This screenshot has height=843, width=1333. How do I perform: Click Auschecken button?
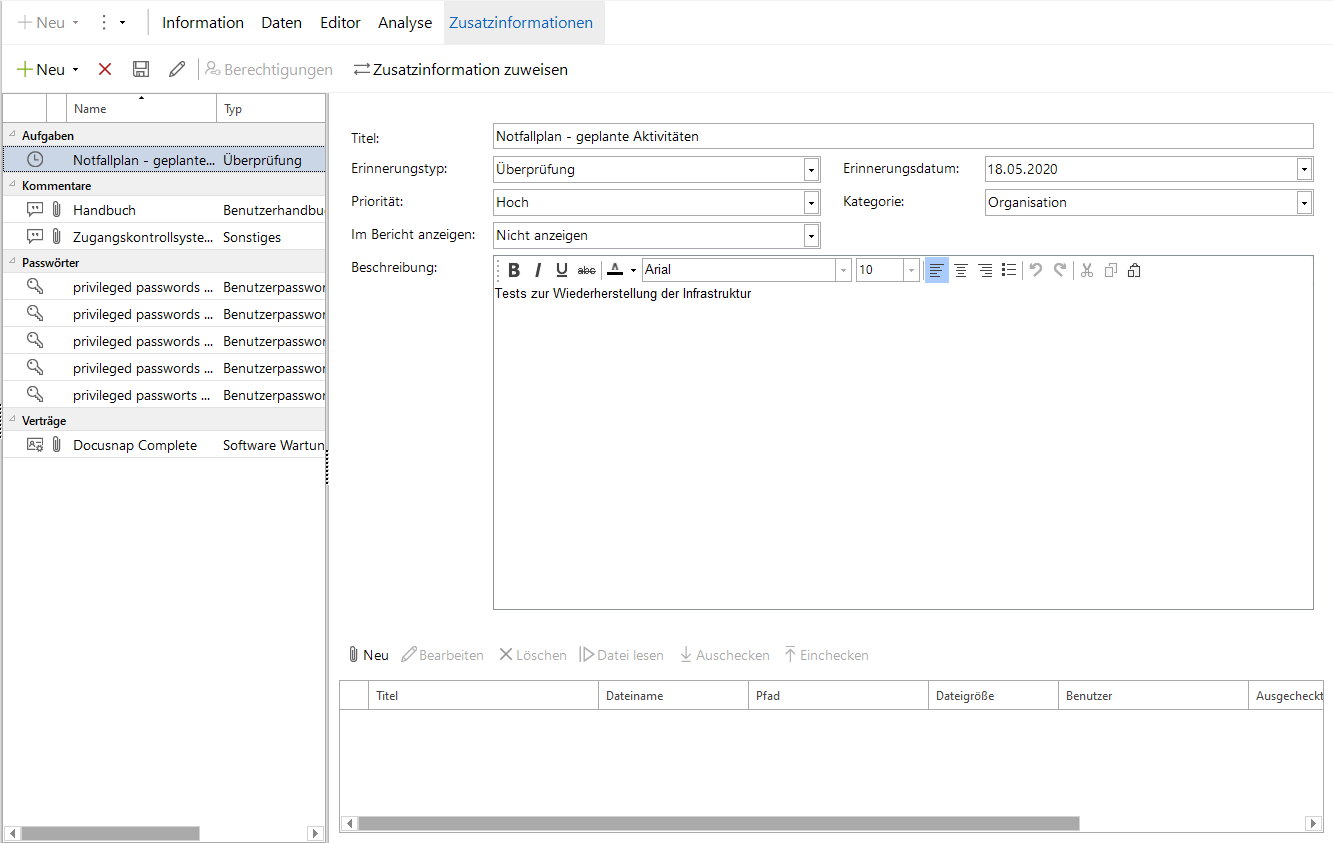coord(725,655)
